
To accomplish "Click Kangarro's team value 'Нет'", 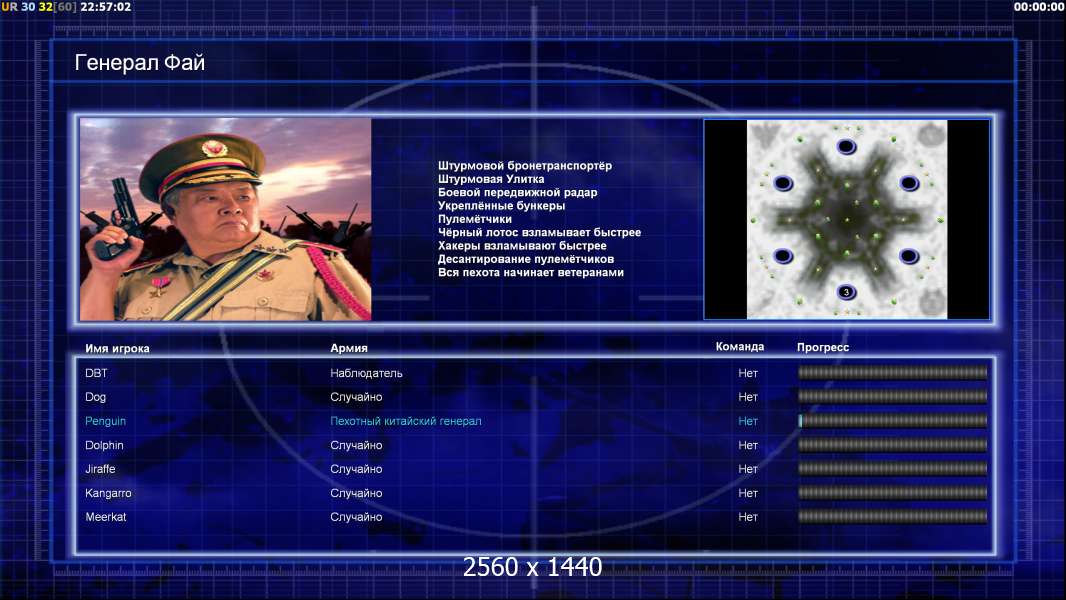I will tap(748, 493).
